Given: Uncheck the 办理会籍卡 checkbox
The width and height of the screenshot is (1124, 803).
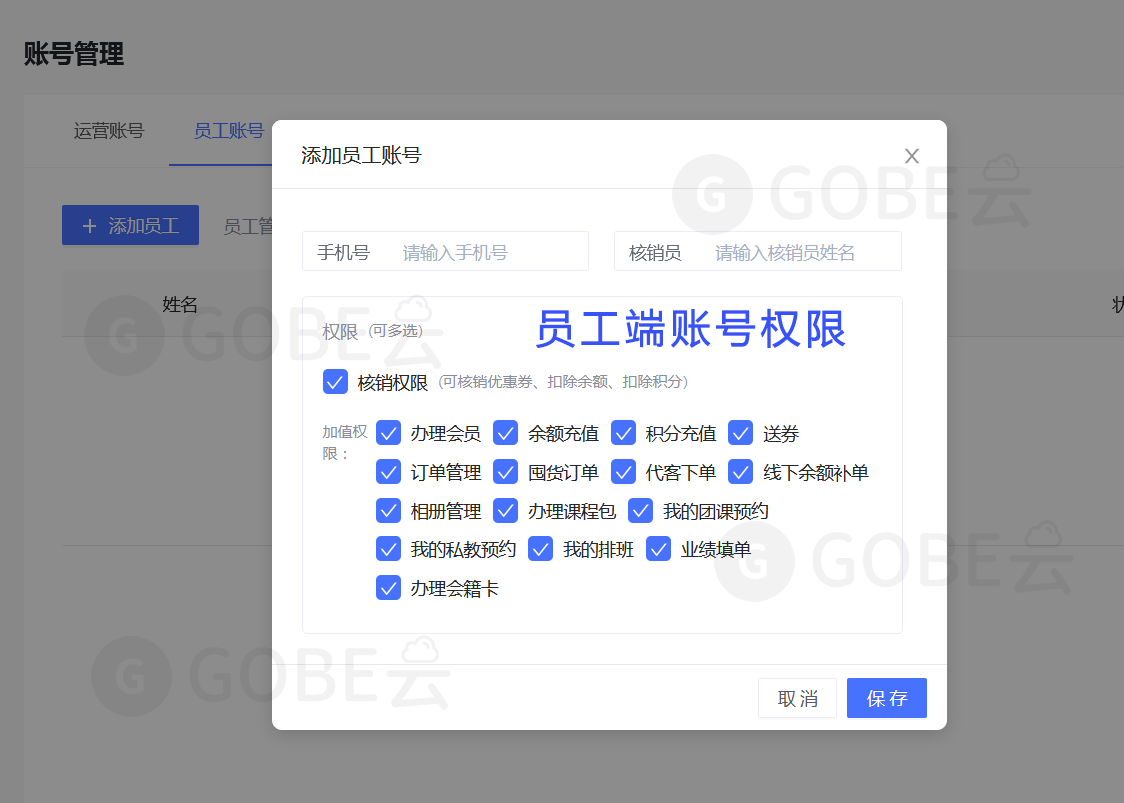Looking at the screenshot, I should tap(388, 587).
